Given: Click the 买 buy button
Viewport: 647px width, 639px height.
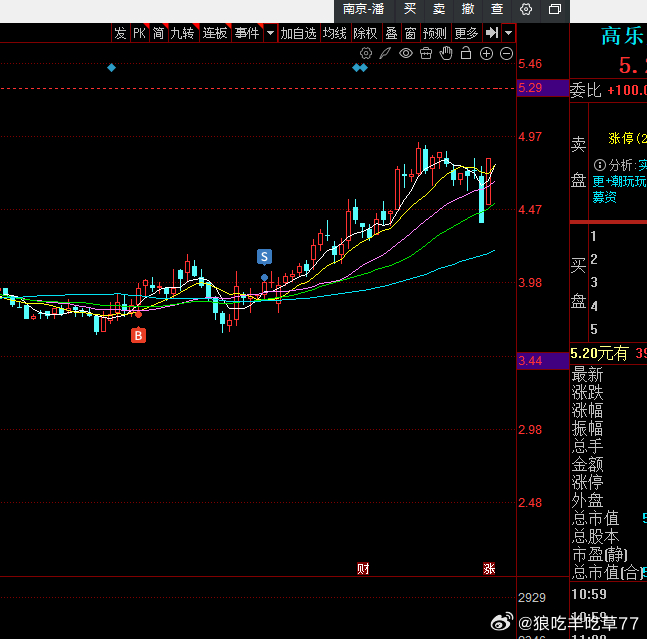Looking at the screenshot, I should tap(410, 9).
